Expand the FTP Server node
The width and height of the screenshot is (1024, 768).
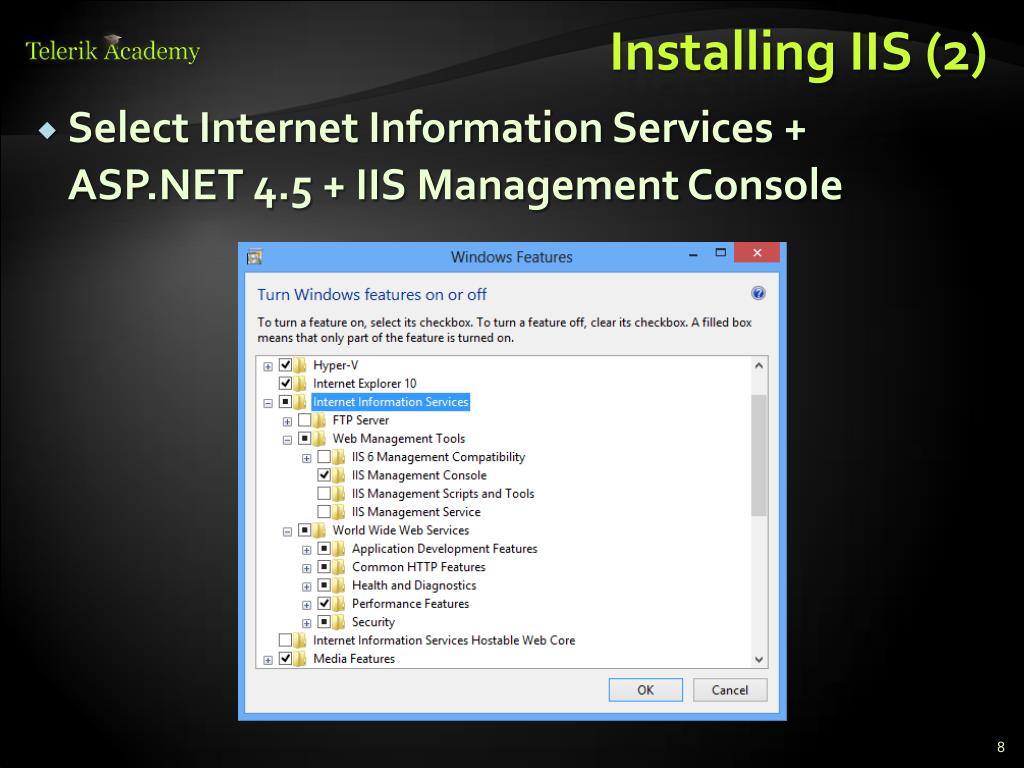point(287,421)
